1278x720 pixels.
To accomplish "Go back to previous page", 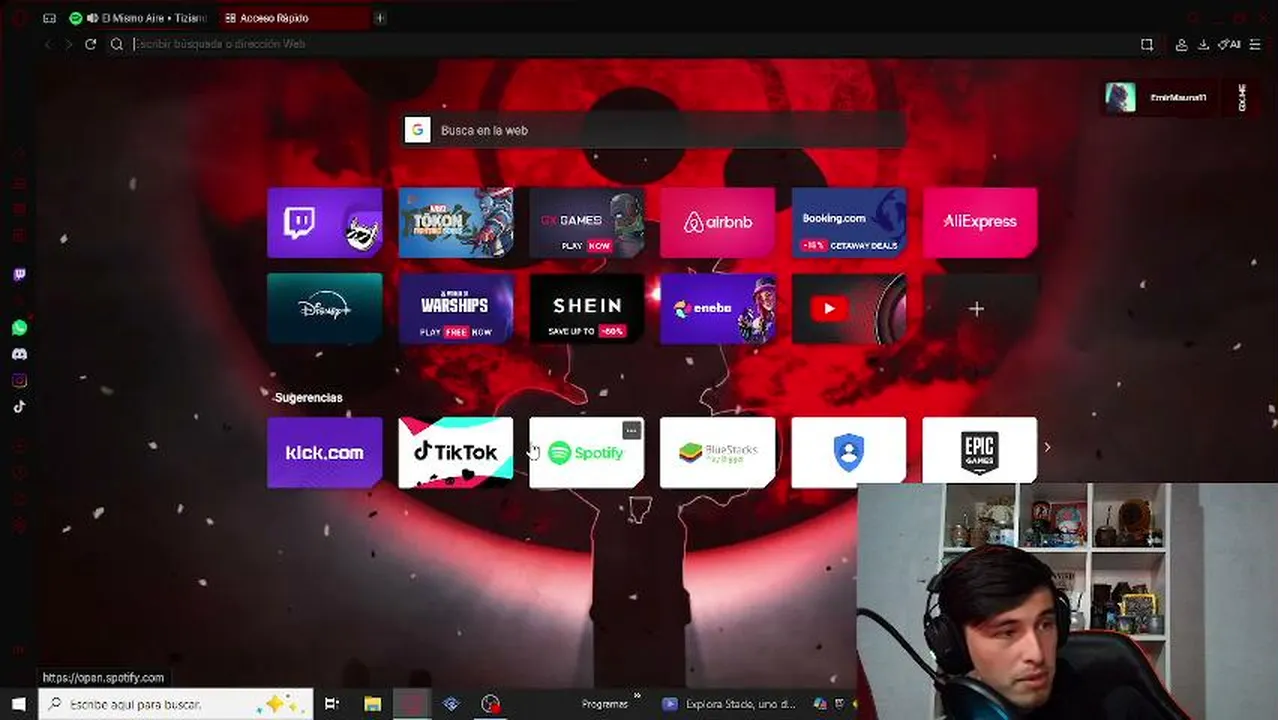I will 48,44.
